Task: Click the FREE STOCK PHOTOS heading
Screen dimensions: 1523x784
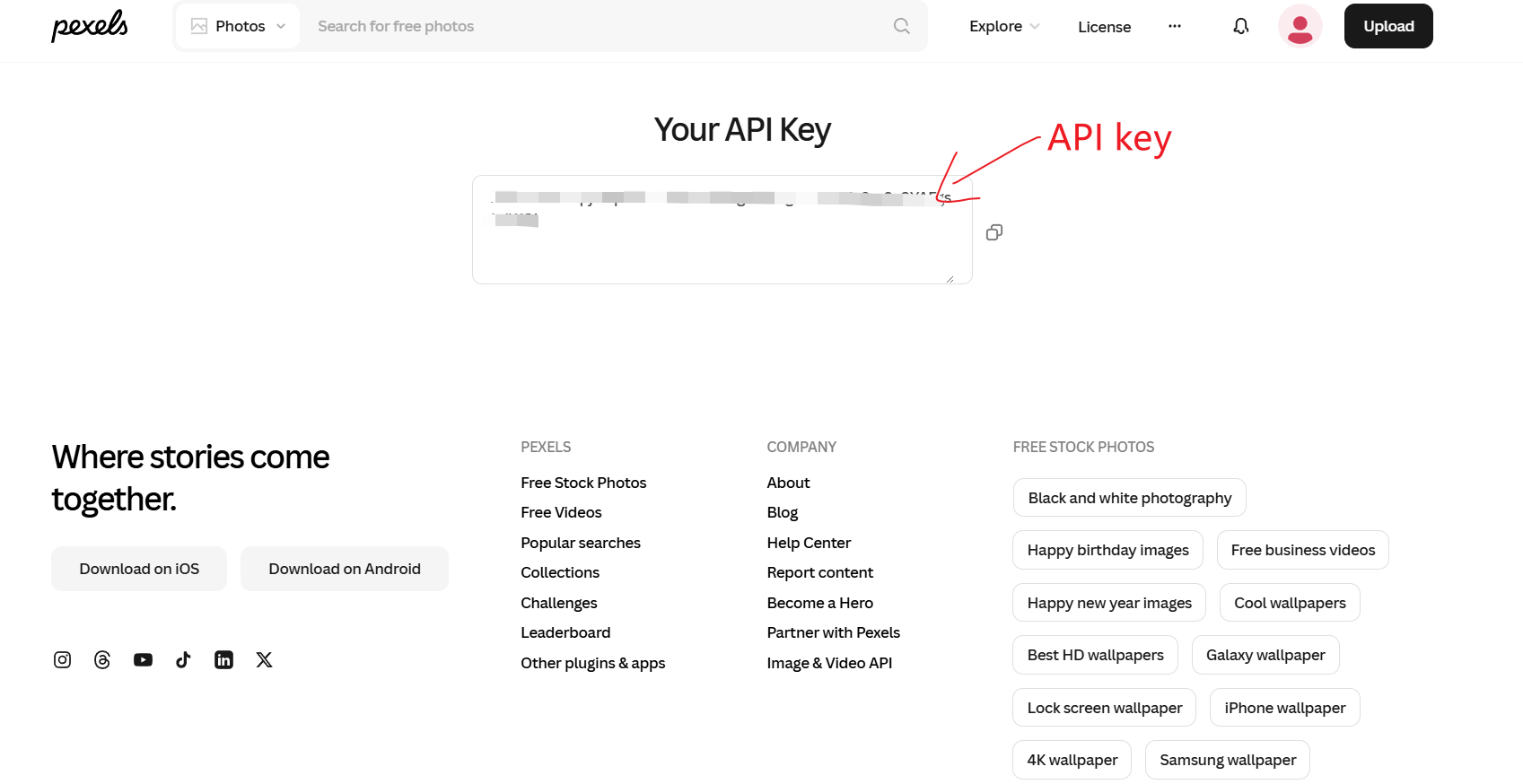Action: click(x=1083, y=447)
